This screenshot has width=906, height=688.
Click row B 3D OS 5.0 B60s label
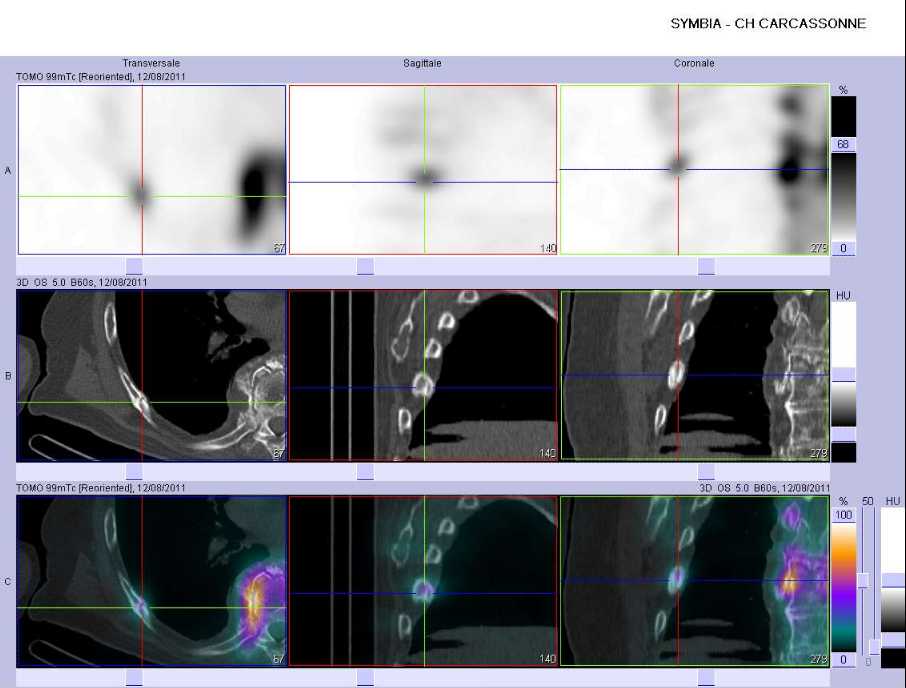pyautogui.click(x=81, y=282)
